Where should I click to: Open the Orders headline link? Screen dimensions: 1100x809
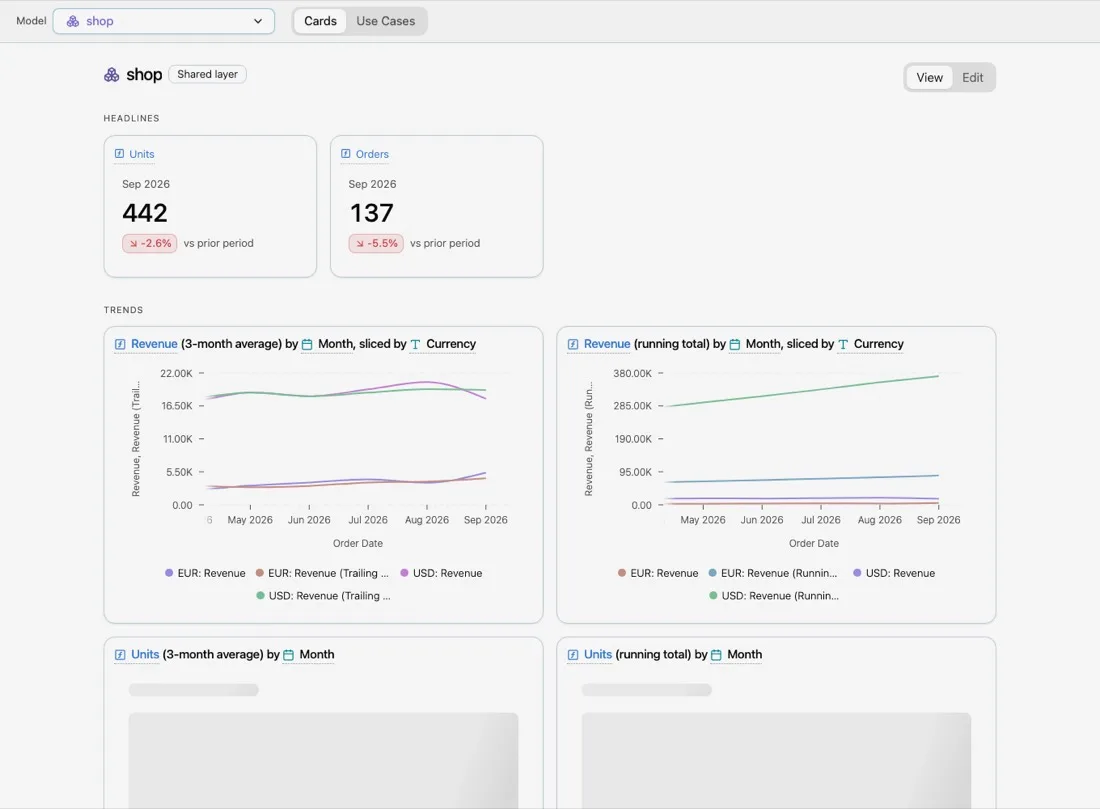pos(372,154)
